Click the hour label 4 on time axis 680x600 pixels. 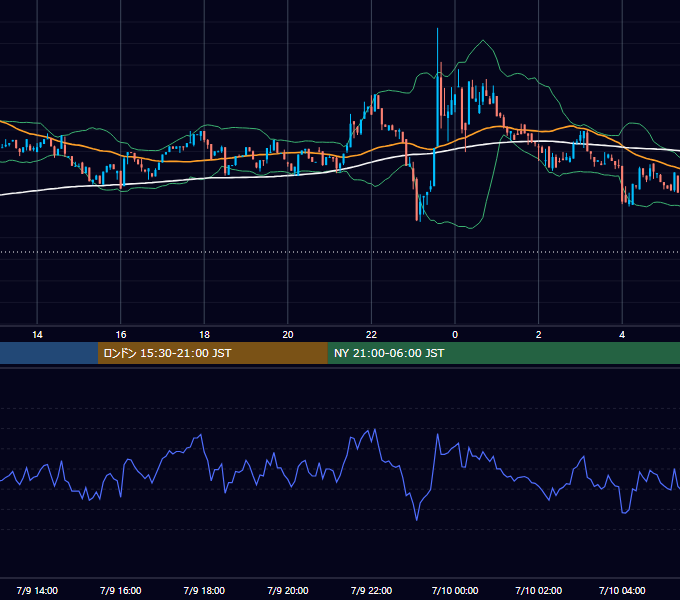tap(622, 335)
